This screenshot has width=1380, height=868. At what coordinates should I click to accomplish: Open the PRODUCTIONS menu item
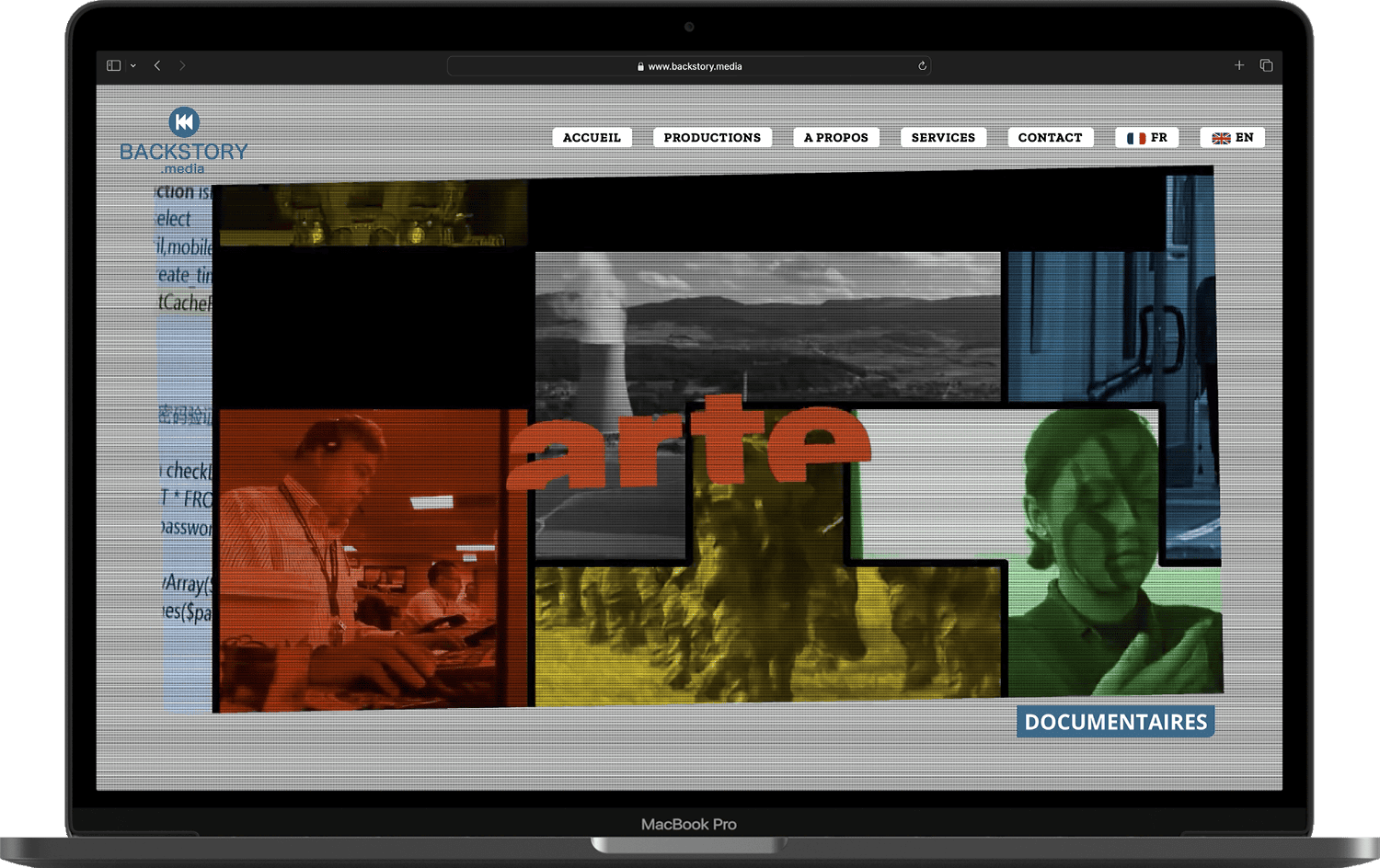[x=712, y=137]
